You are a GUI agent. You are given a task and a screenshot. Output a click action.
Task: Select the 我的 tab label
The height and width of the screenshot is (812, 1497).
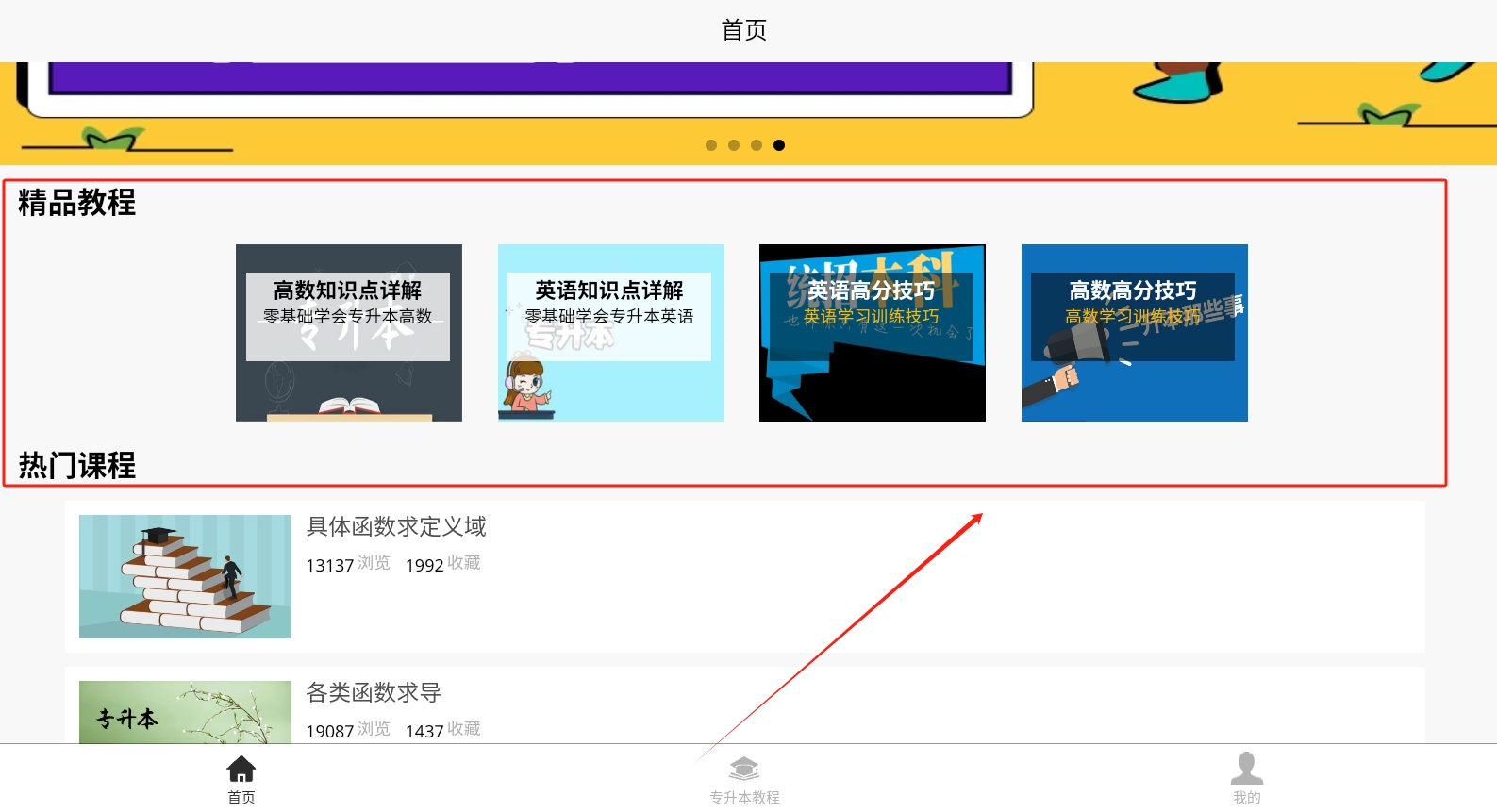(x=1246, y=798)
